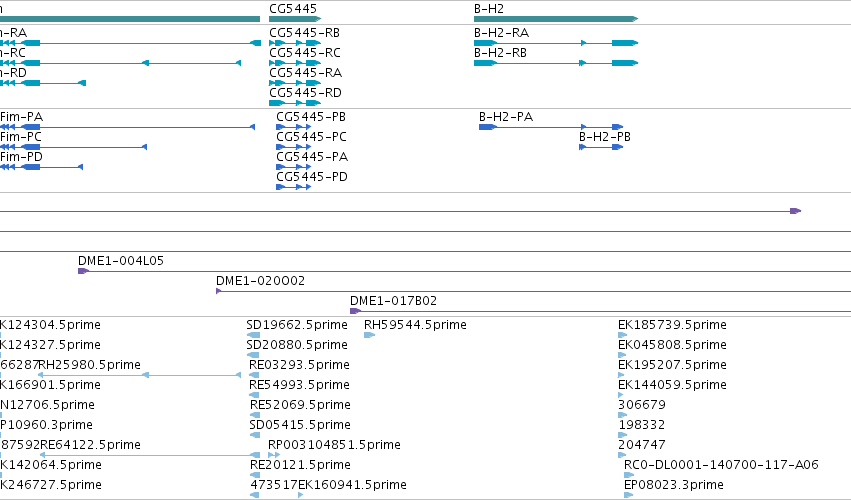851x500 pixels.
Task: Click the DME1-004L05 start arrow glyph
Action: click(x=84, y=271)
